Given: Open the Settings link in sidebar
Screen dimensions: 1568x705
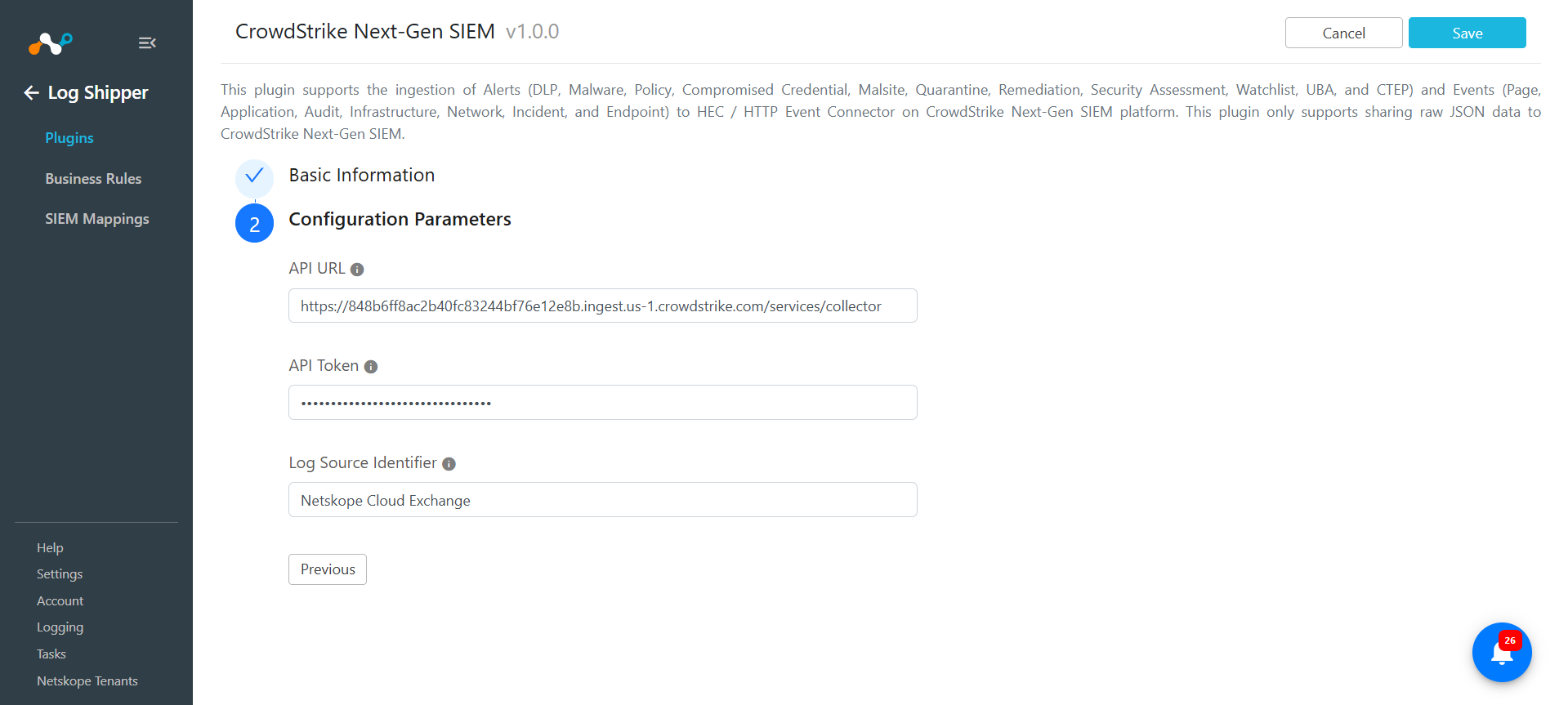Looking at the screenshot, I should point(60,574).
